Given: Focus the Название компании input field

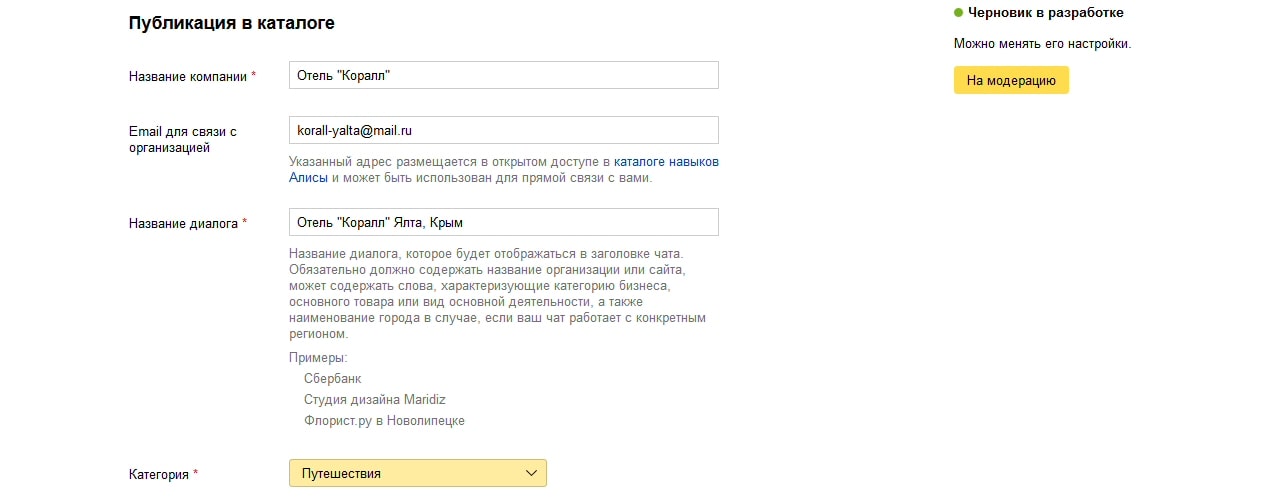Looking at the screenshot, I should point(503,75).
